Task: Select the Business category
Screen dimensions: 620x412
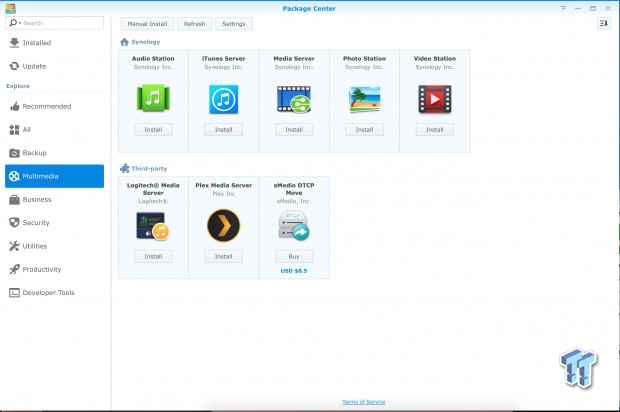Action: 55,200
